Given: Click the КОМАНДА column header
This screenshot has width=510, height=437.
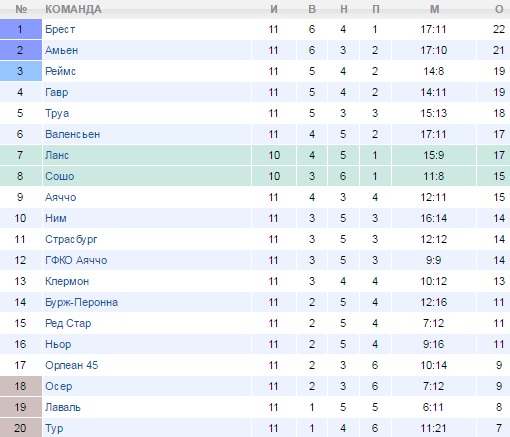Looking at the screenshot, I should pyautogui.click(x=73, y=9).
